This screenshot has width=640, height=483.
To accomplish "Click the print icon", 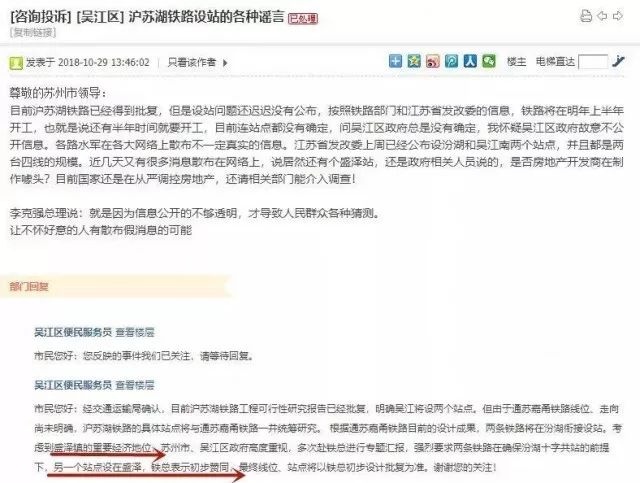I will [x=586, y=16].
